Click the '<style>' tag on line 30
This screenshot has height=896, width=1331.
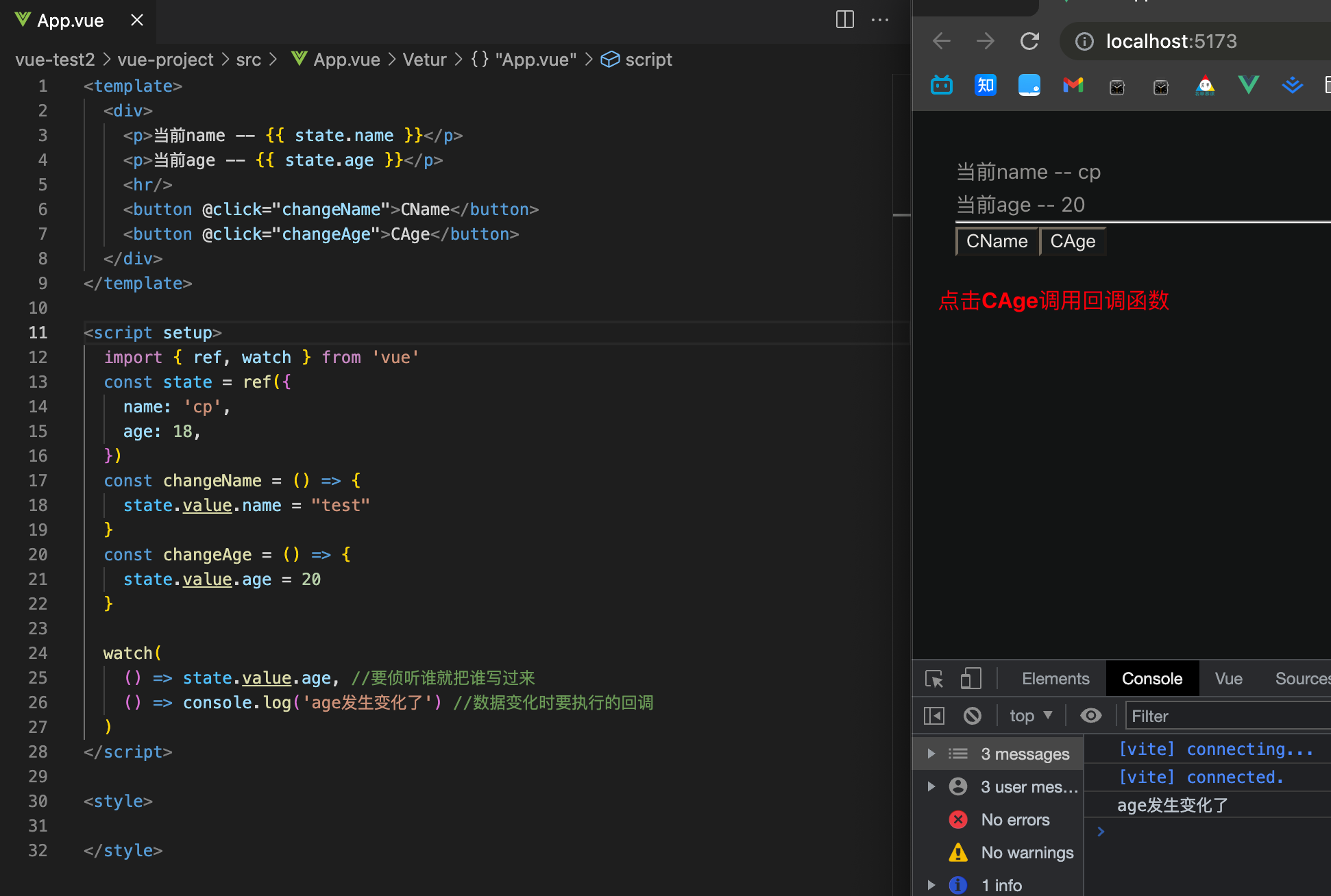(118, 801)
